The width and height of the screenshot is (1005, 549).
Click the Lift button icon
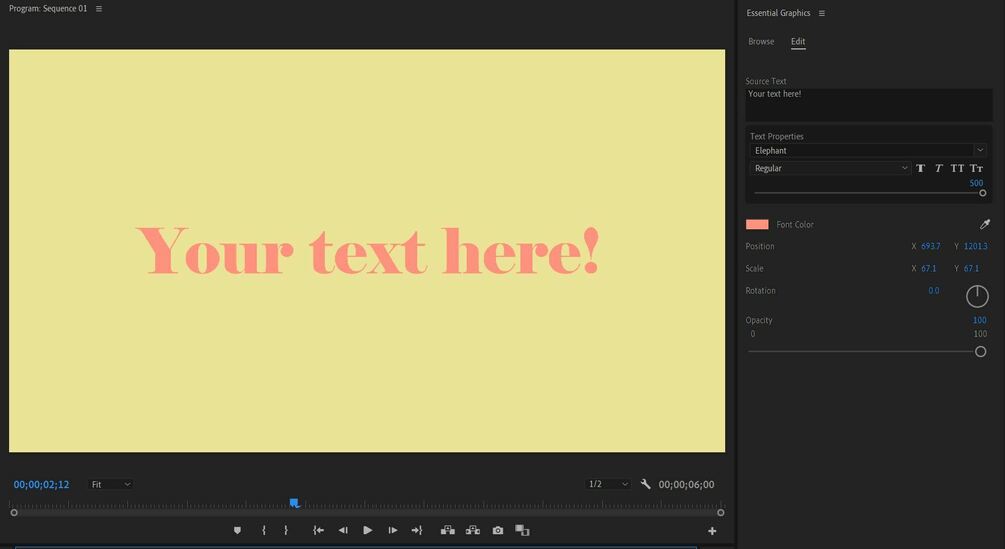pos(448,530)
